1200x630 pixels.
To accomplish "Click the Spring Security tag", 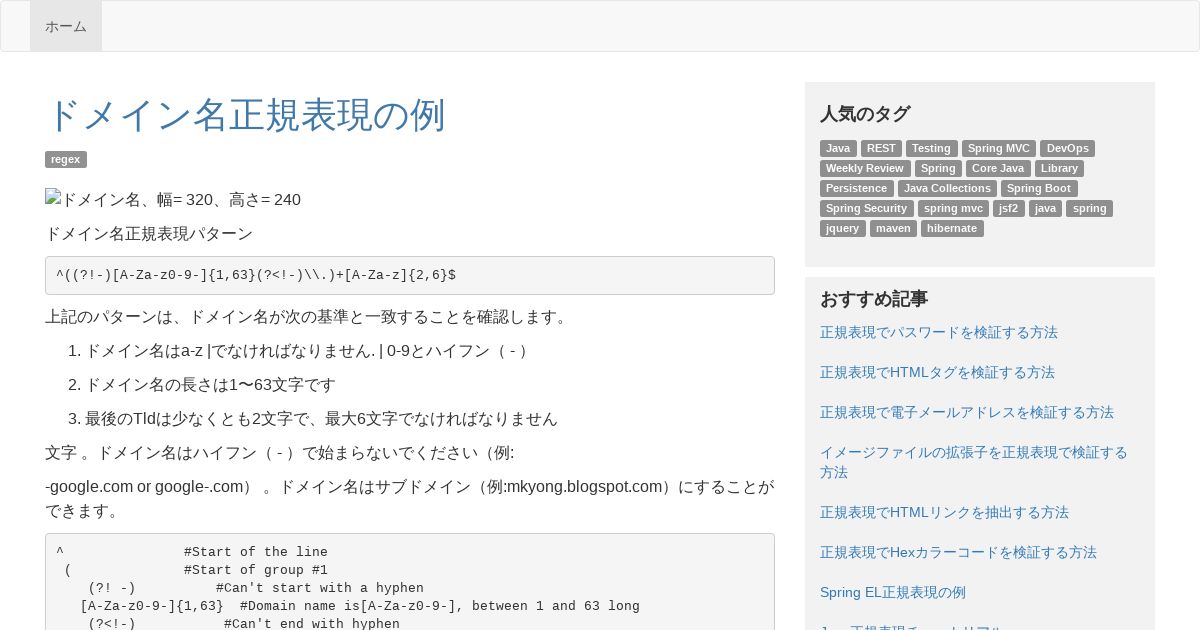I will tap(867, 208).
